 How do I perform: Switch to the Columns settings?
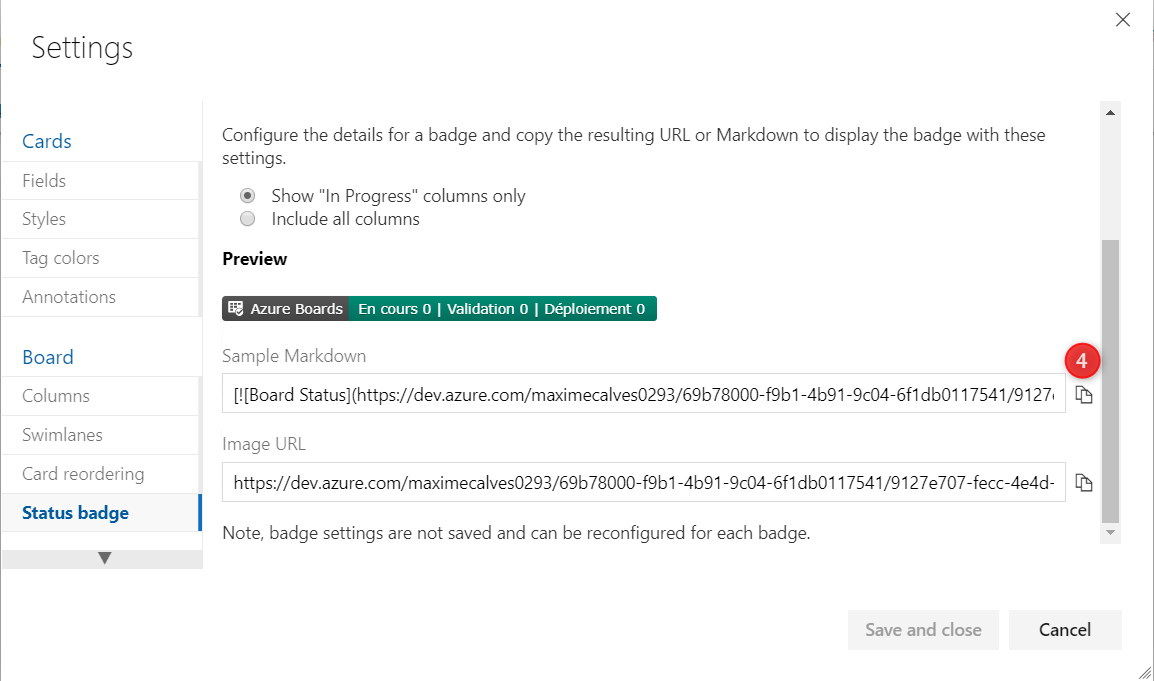(x=56, y=396)
